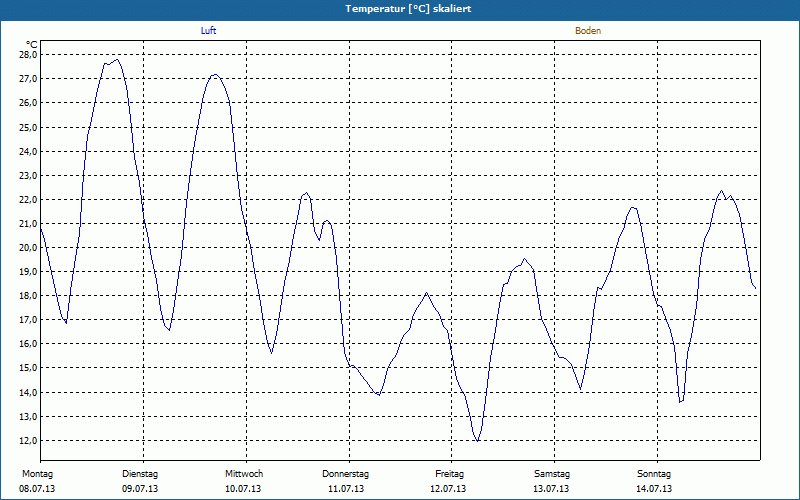This screenshot has width=800, height=500.
Task: Click the Samstag day label
Action: [x=552, y=474]
